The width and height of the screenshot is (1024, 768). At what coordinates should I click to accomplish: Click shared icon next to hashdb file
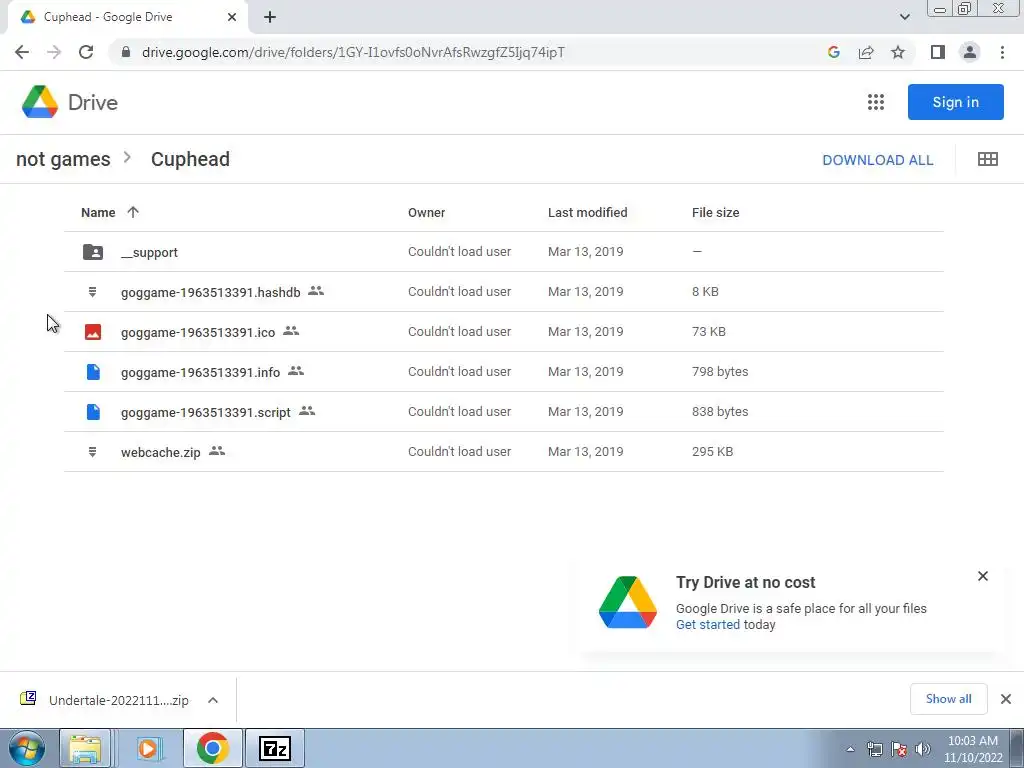click(316, 291)
